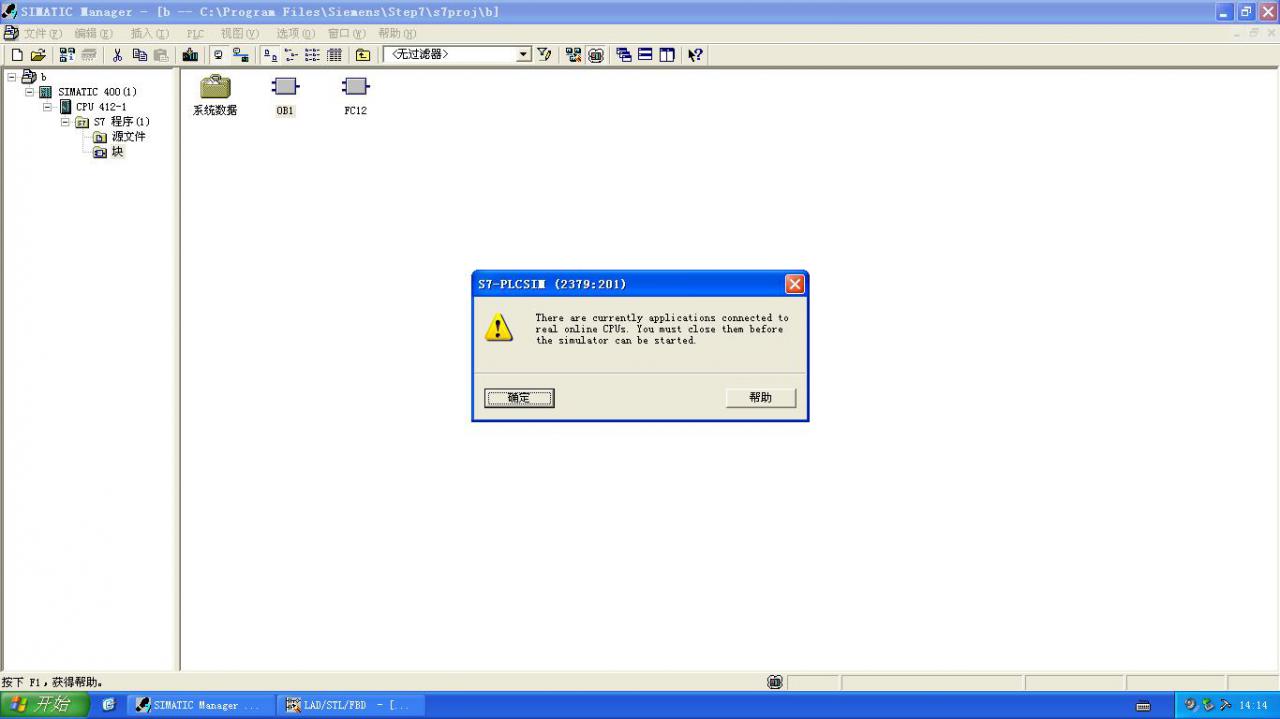Click the Up One Level icon
The image size is (1280, 719).
pos(363,55)
